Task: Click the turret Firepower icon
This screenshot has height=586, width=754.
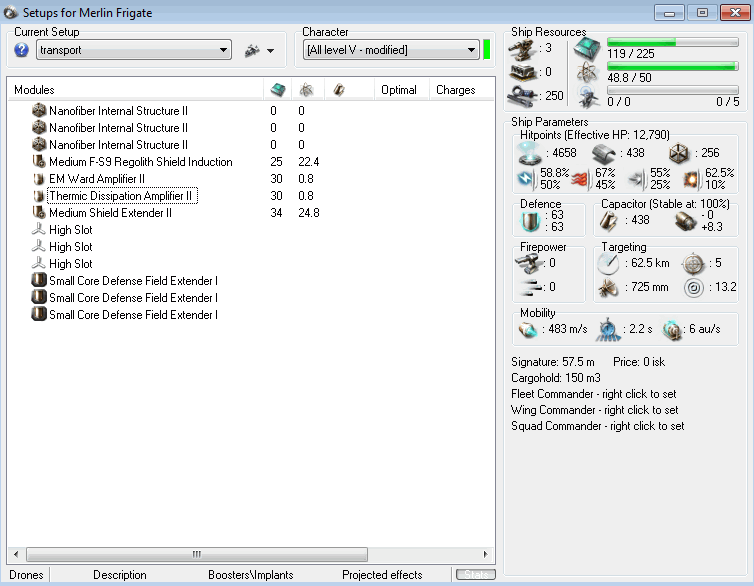Action: tap(528, 263)
